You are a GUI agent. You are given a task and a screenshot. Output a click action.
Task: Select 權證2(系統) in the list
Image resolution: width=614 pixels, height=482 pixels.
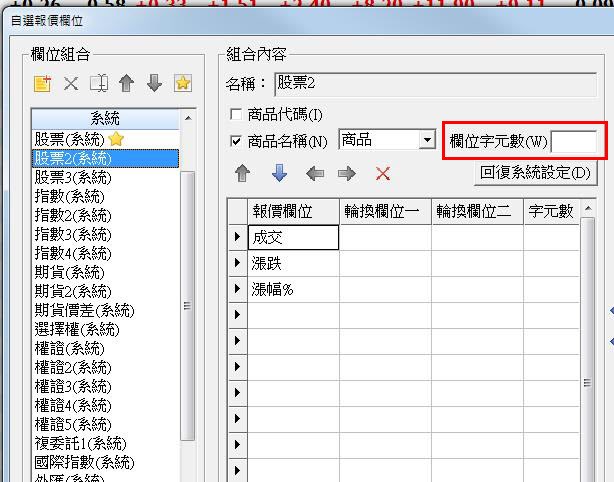coord(105,367)
